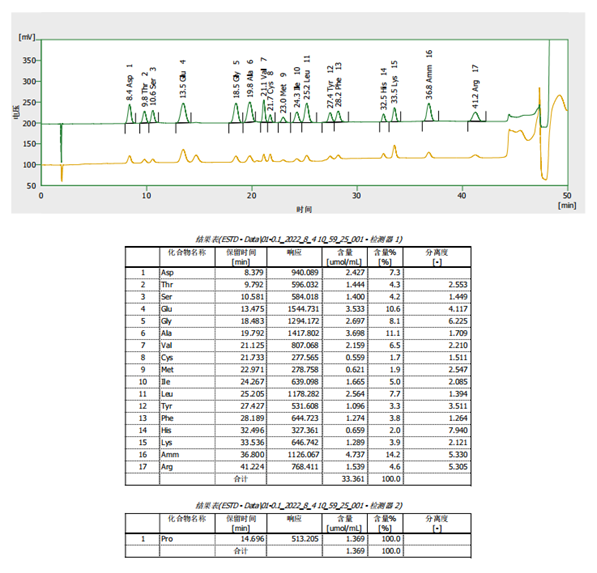
Task: Select the Leu compound name
Action: coord(167,394)
